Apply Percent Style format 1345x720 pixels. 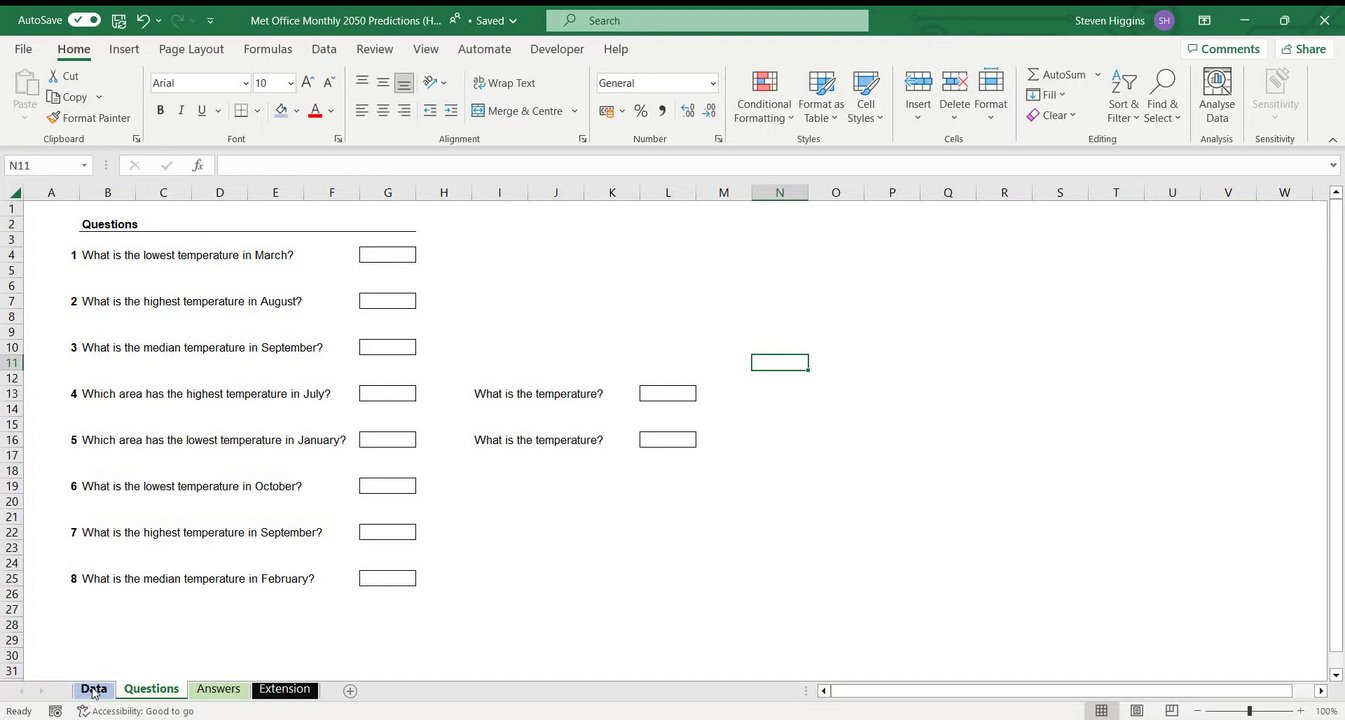tap(641, 111)
